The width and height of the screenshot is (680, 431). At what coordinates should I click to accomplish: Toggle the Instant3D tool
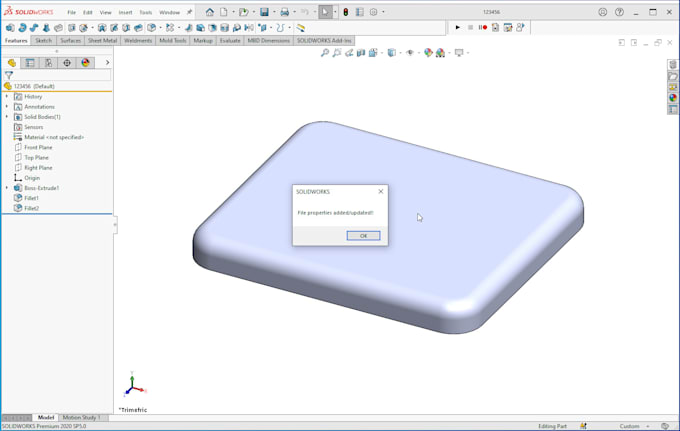coord(301,28)
